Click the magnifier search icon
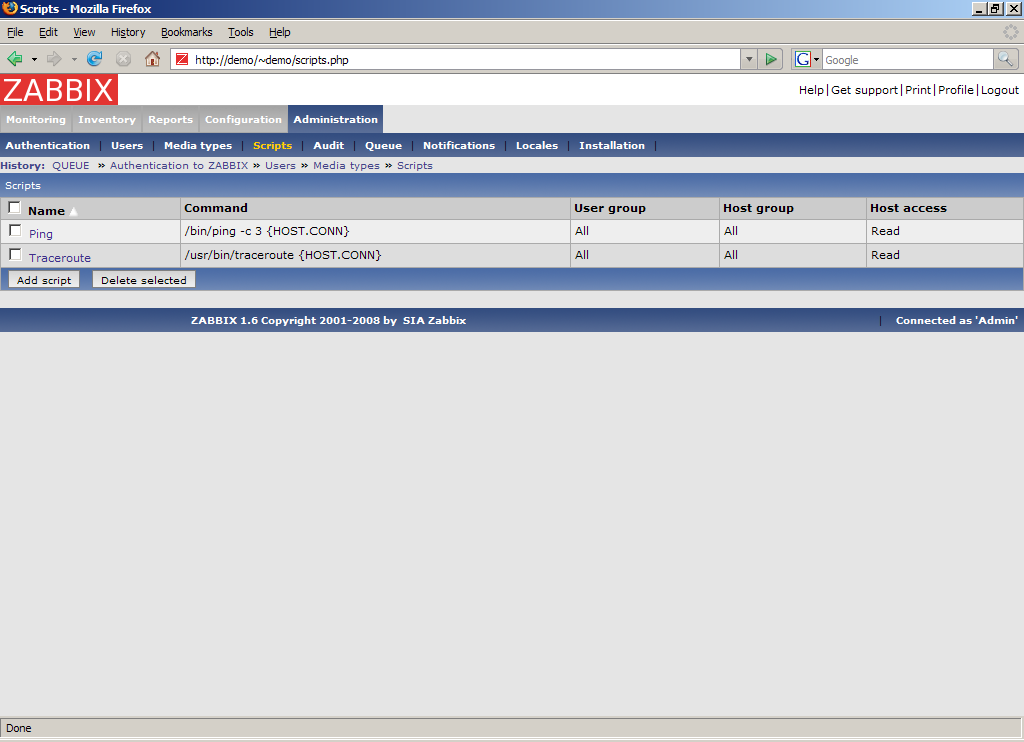 point(1006,59)
